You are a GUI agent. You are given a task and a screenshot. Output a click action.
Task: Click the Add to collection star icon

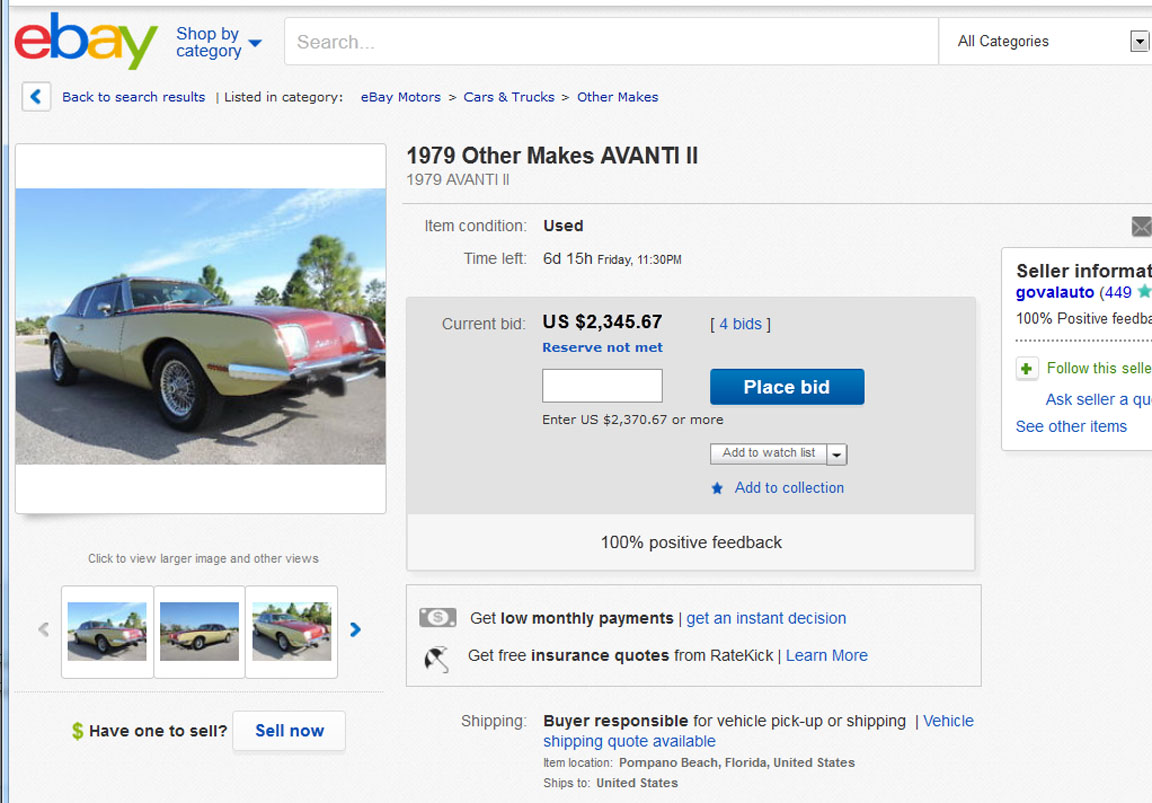point(717,489)
